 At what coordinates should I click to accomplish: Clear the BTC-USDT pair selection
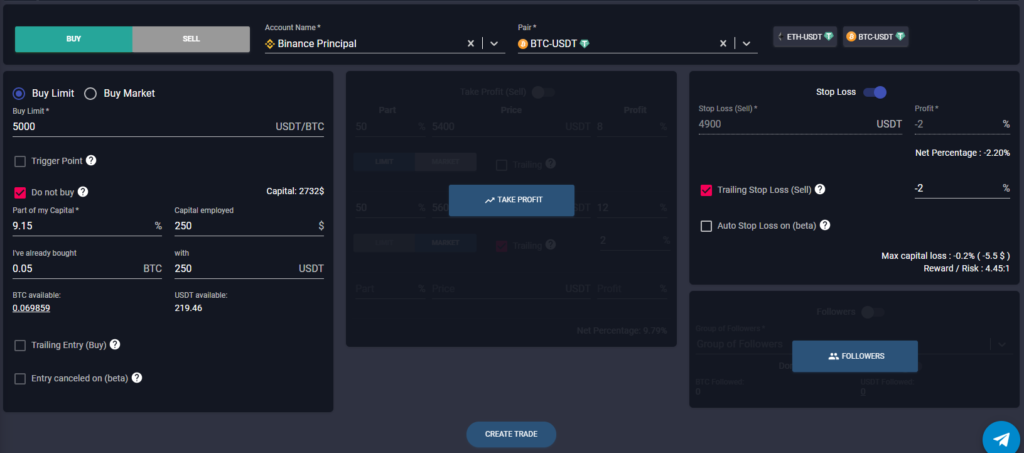point(724,44)
